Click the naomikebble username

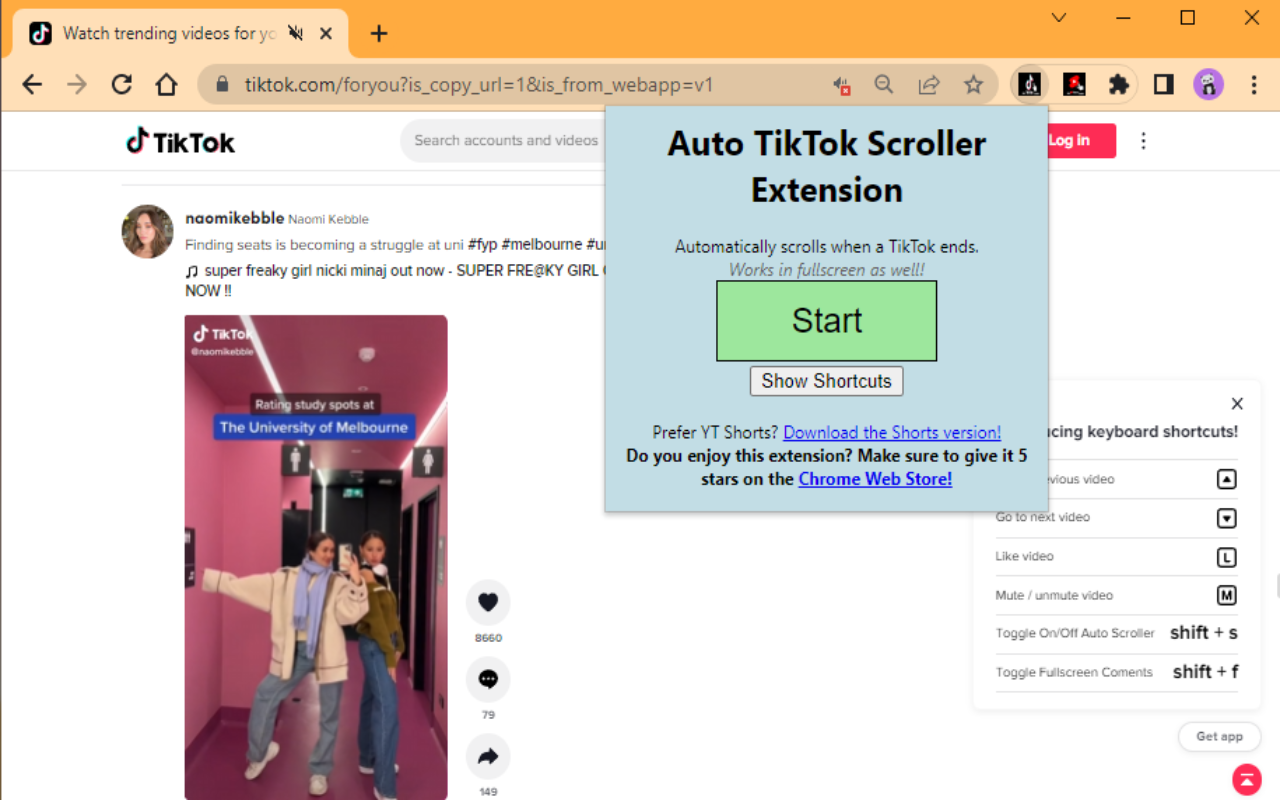pos(235,218)
